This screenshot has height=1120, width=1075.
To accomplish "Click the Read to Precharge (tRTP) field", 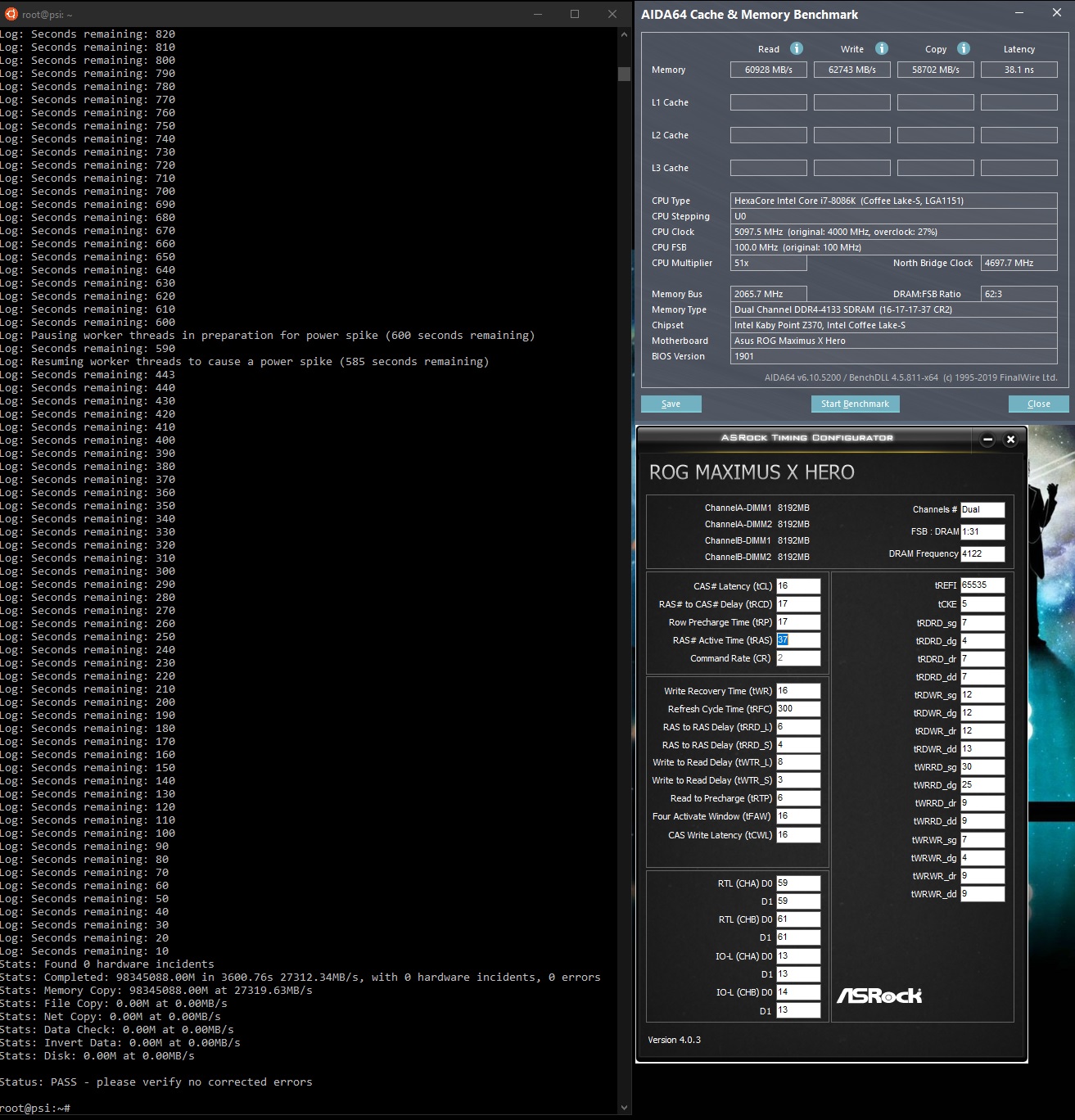I will [798, 798].
